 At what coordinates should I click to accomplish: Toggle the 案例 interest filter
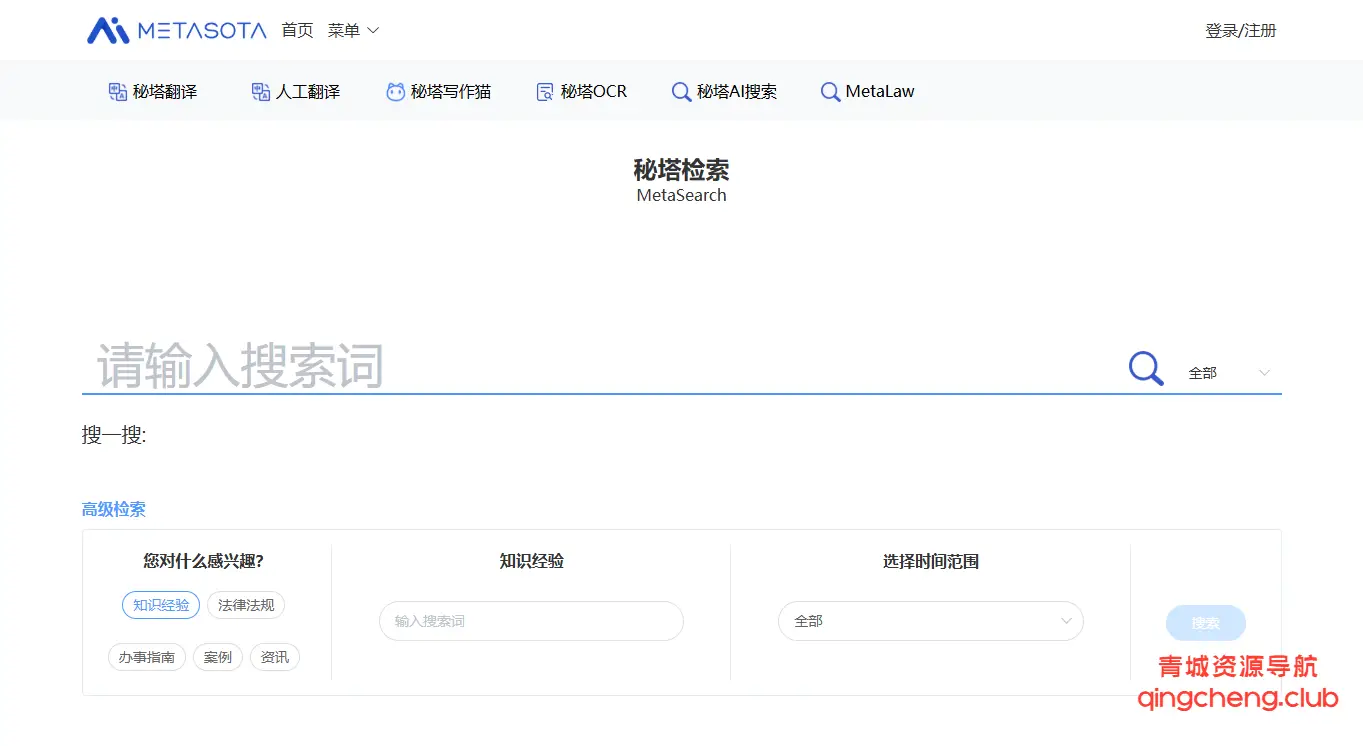point(217,657)
